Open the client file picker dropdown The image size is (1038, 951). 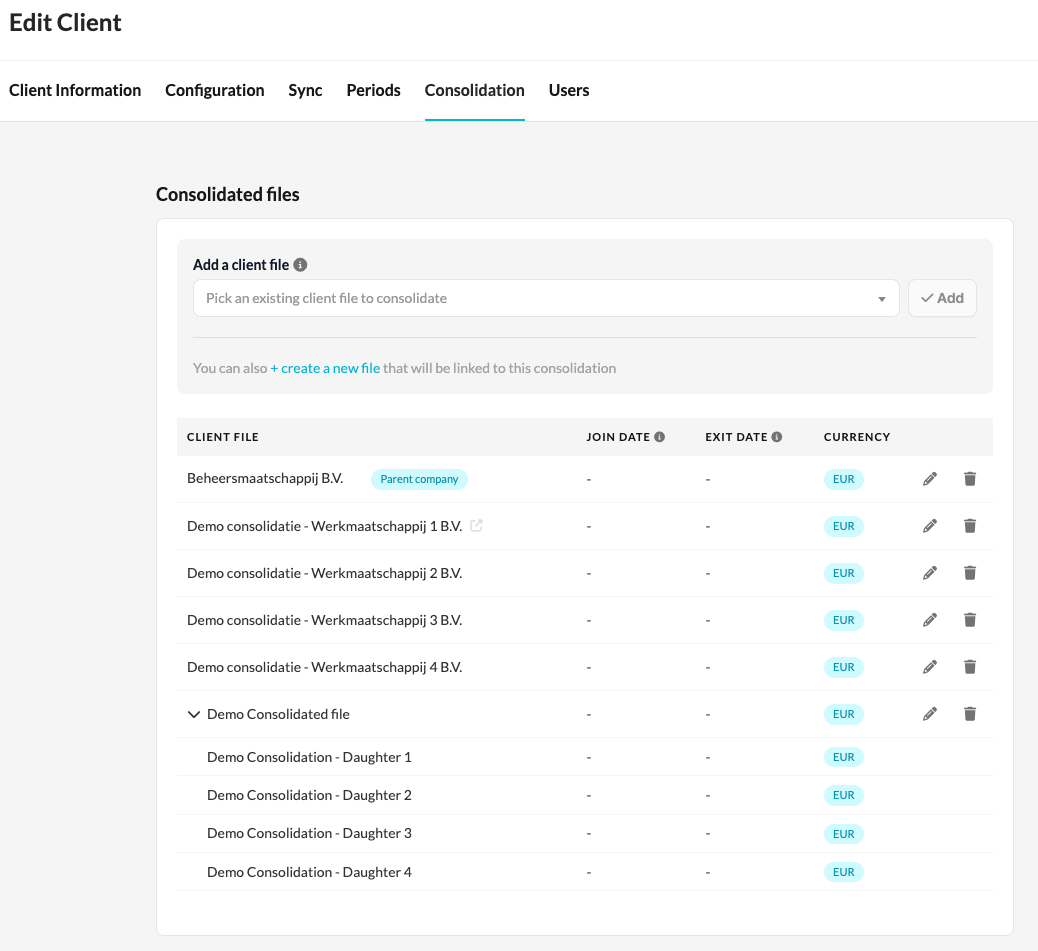coord(546,298)
